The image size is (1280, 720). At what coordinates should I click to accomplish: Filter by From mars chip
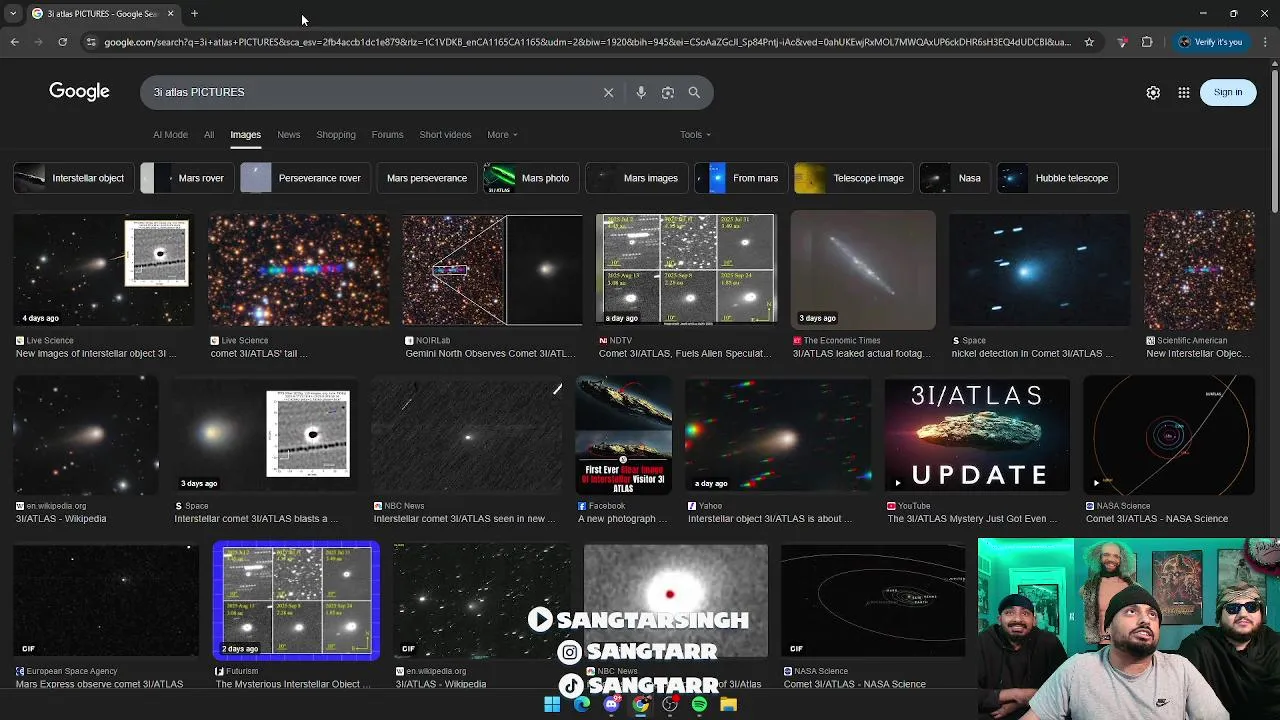740,178
